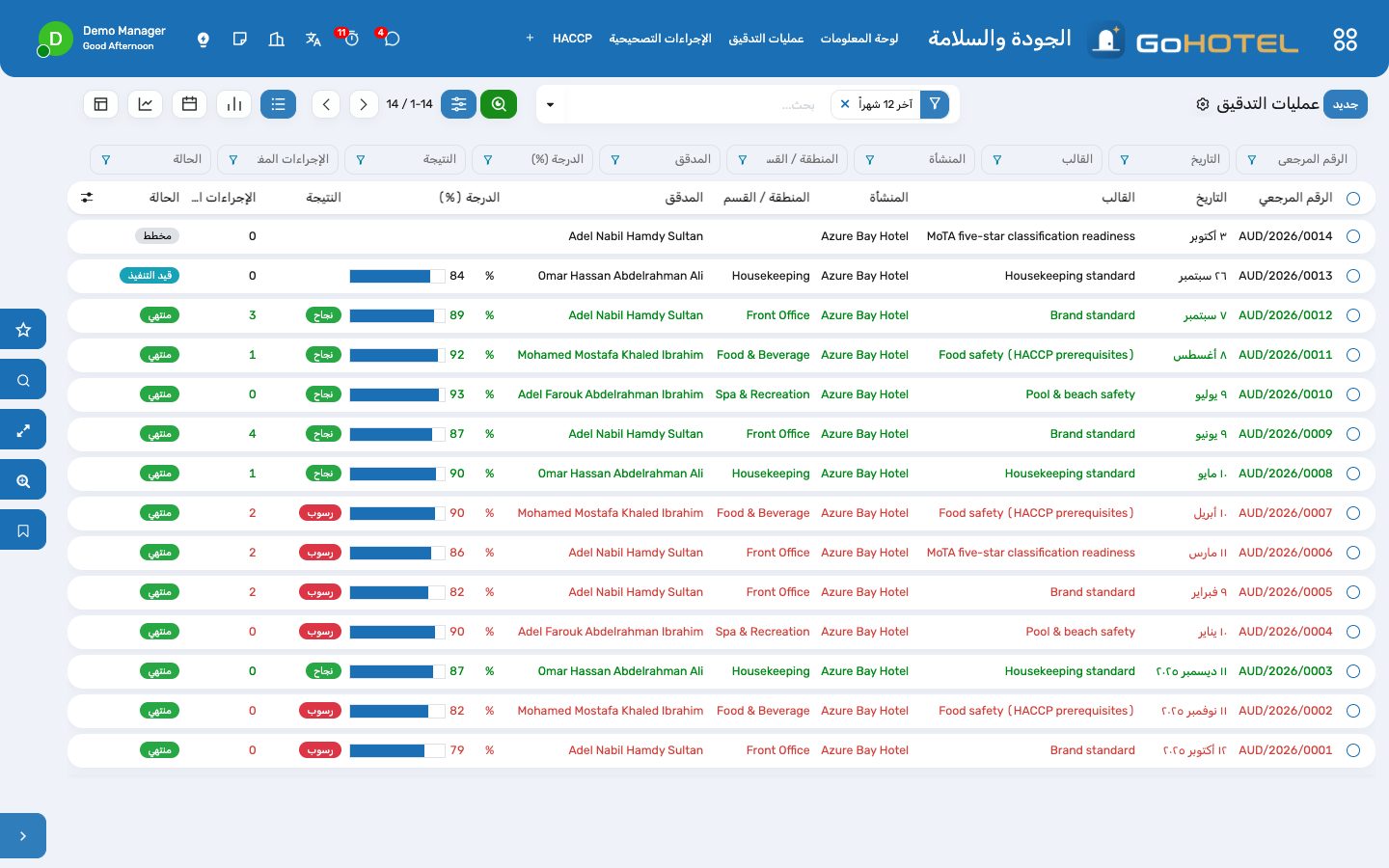Select all rows with header checkbox
This screenshot has width=1389, height=868.
pyautogui.click(x=1353, y=199)
